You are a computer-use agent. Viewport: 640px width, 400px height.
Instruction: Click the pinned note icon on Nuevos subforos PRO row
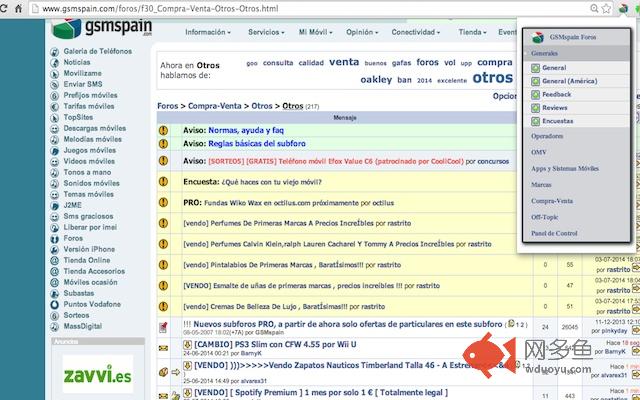[x=163, y=327]
